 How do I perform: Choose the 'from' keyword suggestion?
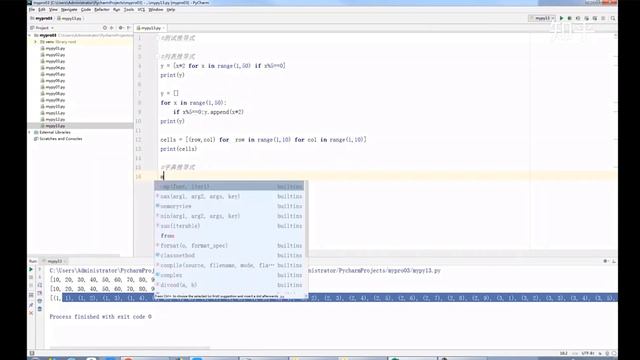229,236
